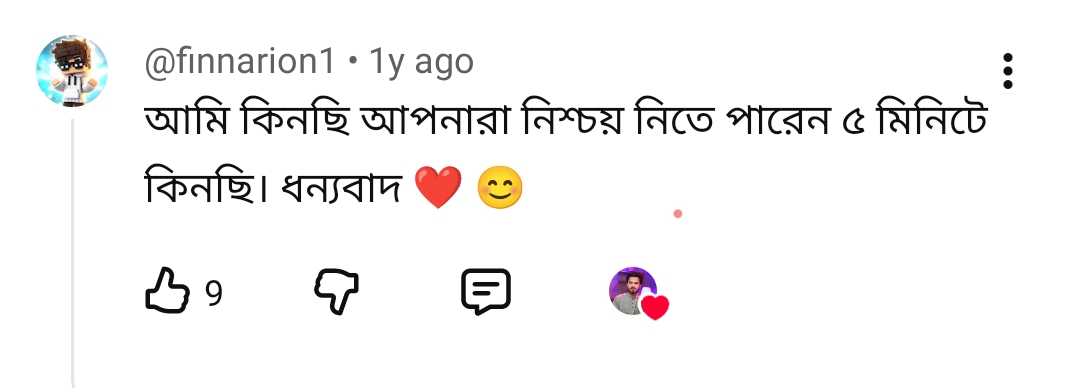The width and height of the screenshot is (1080, 388).
Task: Click the red heart emoji in comment
Action: pos(438,187)
